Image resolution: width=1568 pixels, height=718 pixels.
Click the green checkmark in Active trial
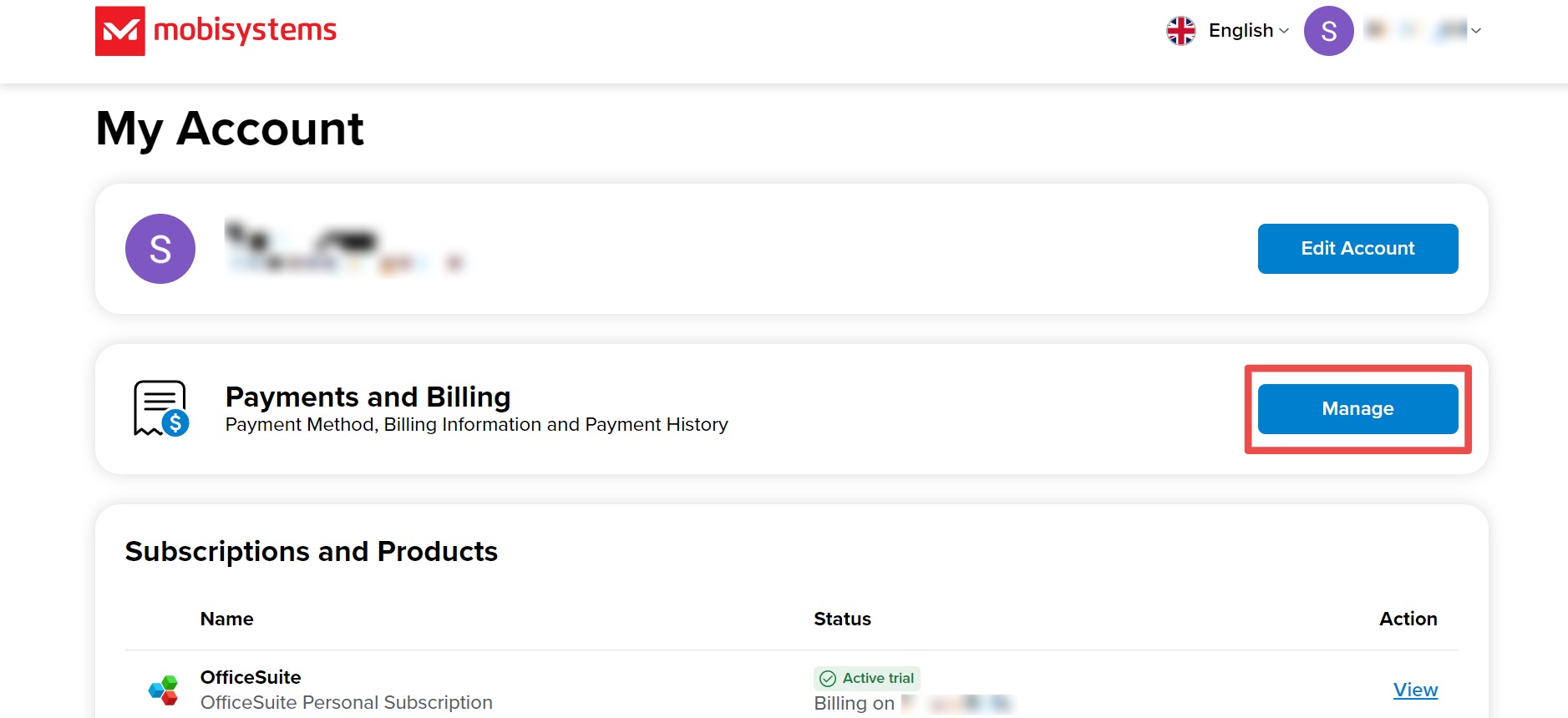pos(828,679)
